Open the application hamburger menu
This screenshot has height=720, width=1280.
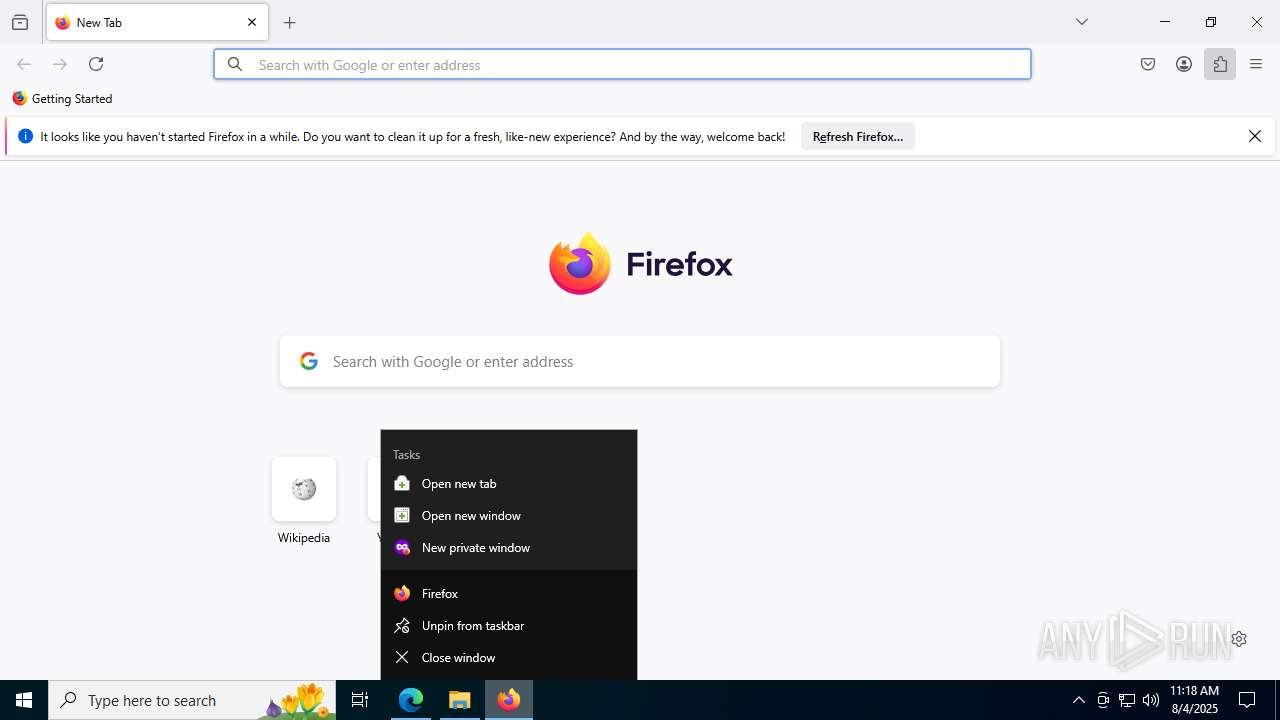pos(1256,64)
